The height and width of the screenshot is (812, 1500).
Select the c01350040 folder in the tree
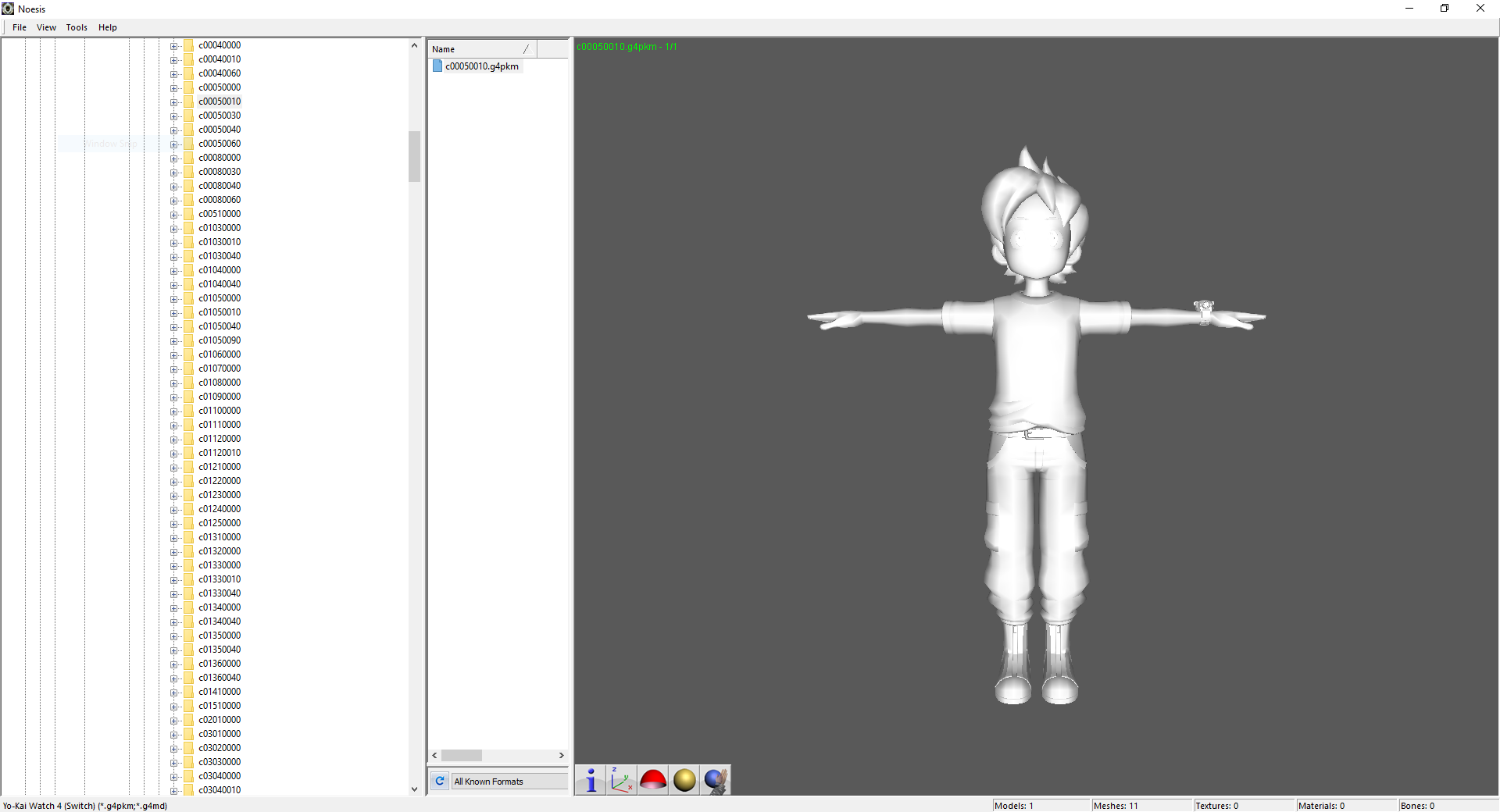(220, 650)
